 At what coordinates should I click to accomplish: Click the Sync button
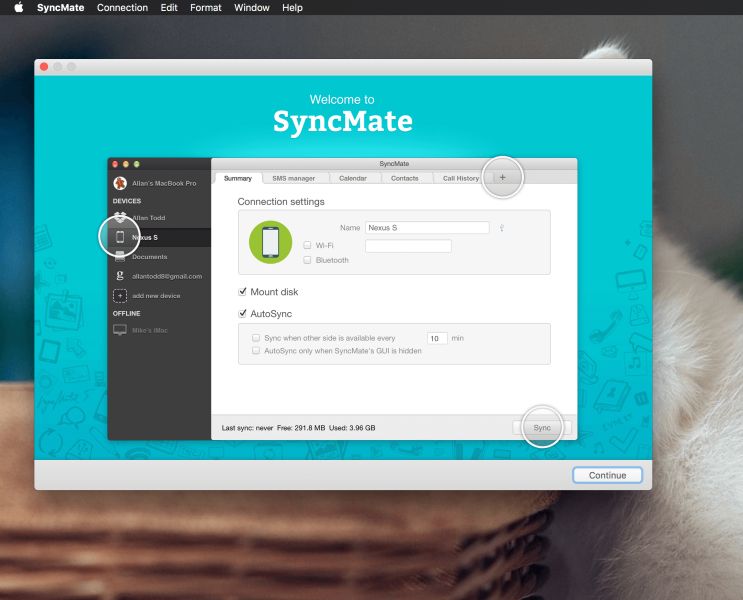(542, 427)
